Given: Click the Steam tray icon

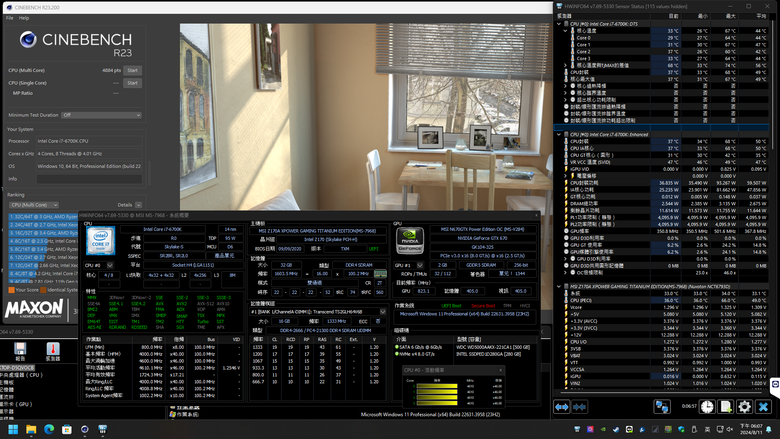Looking at the screenshot, I should (x=616, y=429).
